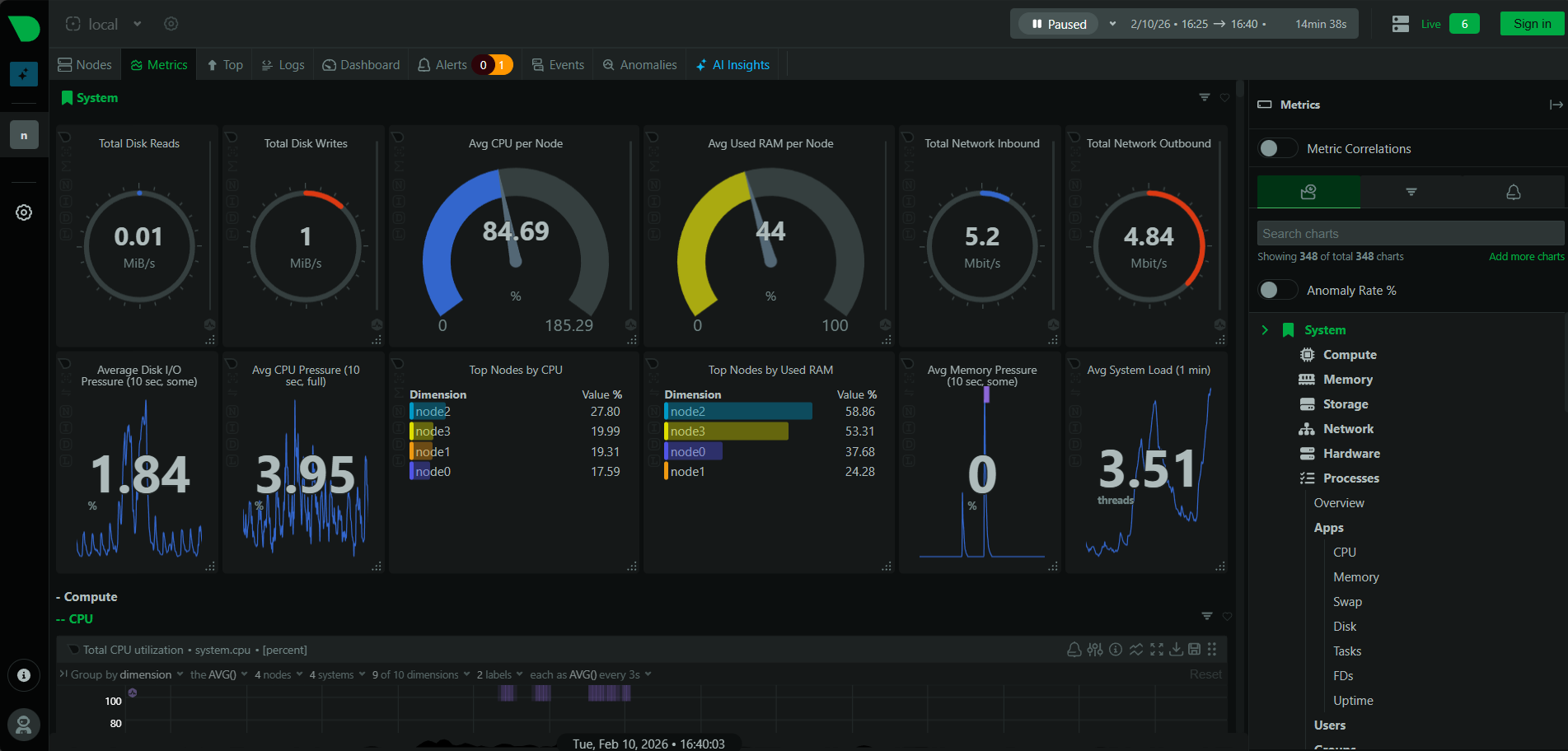1568x751 pixels.
Task: Click Add more charts link
Action: pyautogui.click(x=1526, y=257)
